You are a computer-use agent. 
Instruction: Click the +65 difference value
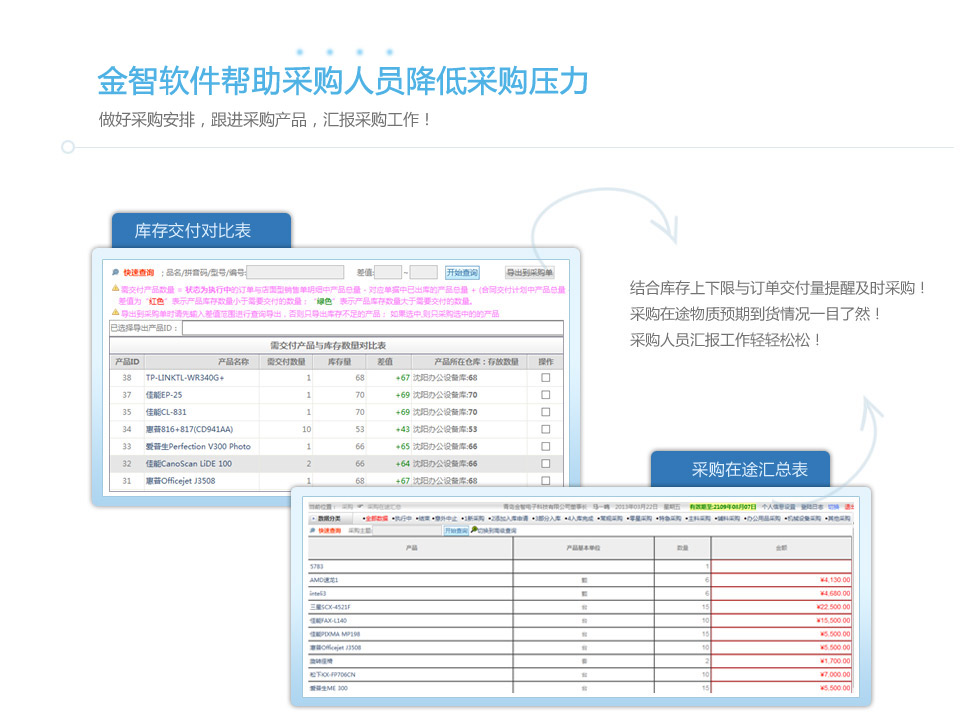[403, 446]
